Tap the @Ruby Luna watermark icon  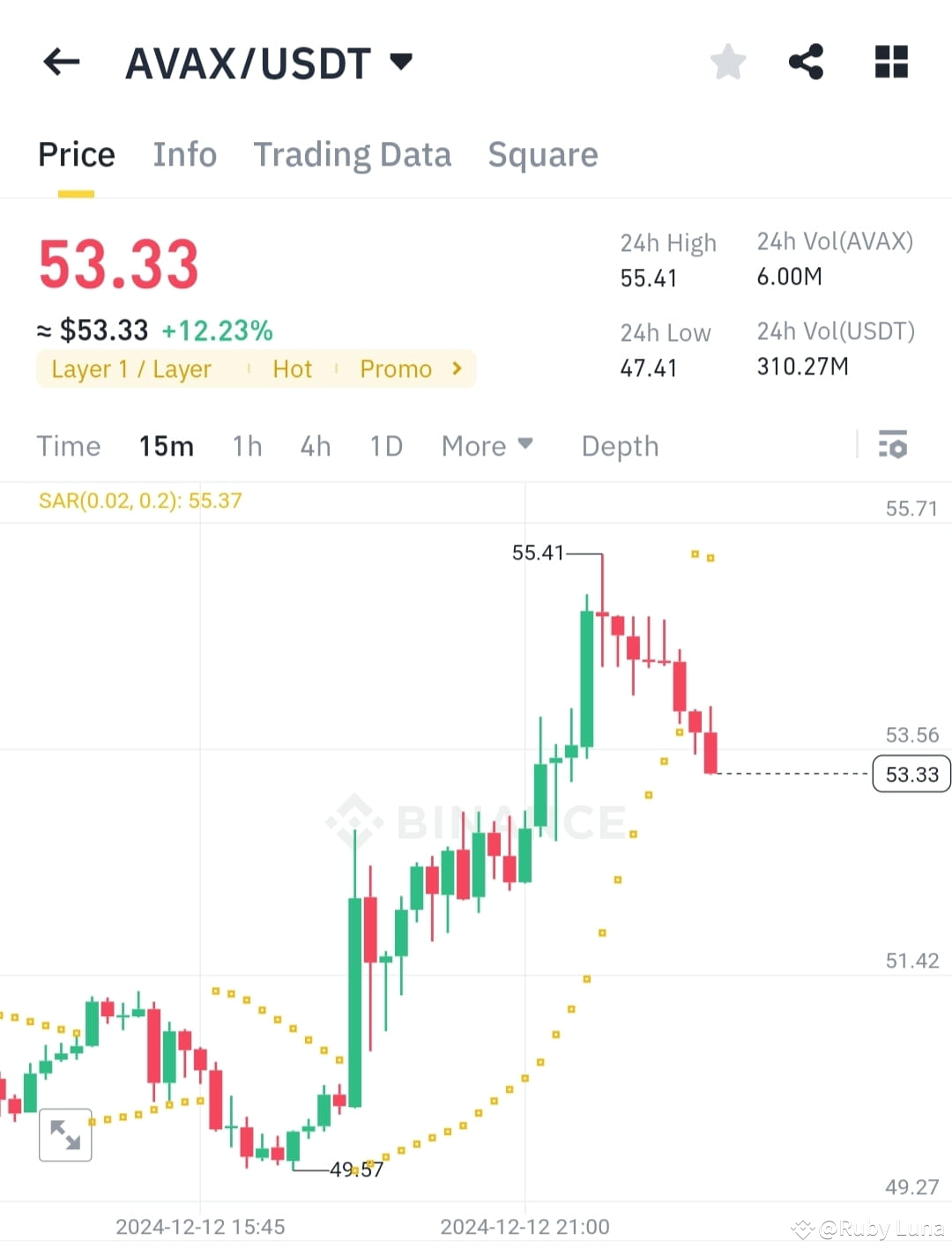click(802, 1226)
